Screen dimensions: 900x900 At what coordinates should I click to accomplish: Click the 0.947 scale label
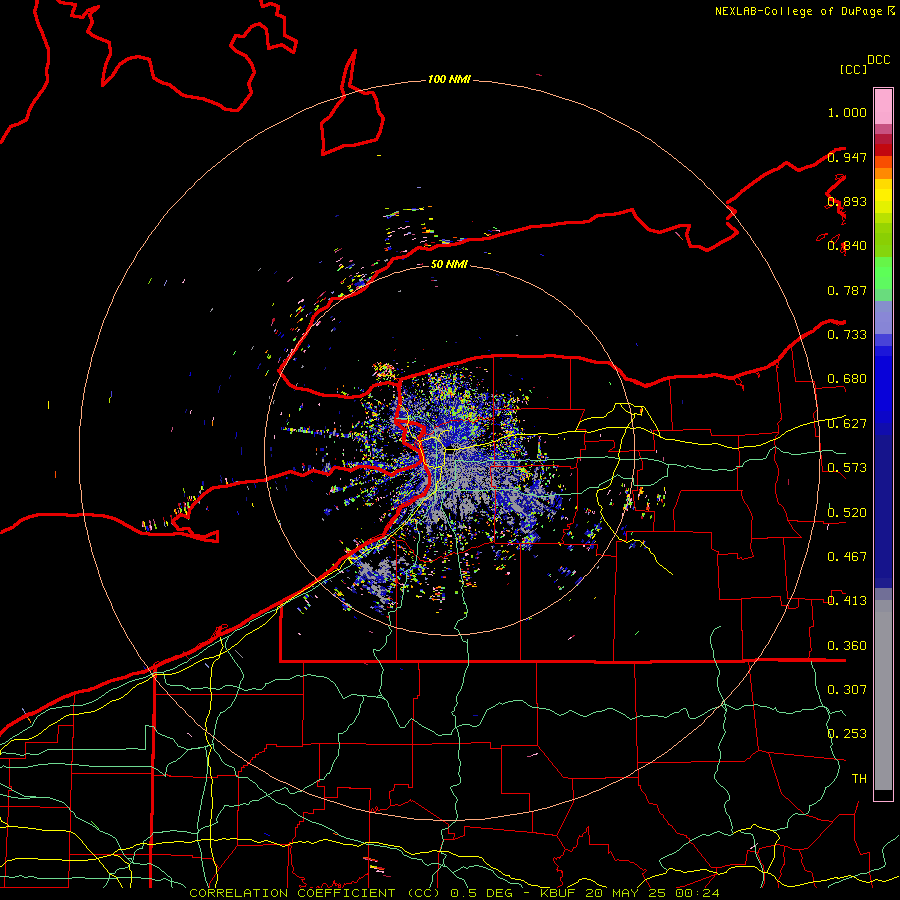[x=847, y=157]
